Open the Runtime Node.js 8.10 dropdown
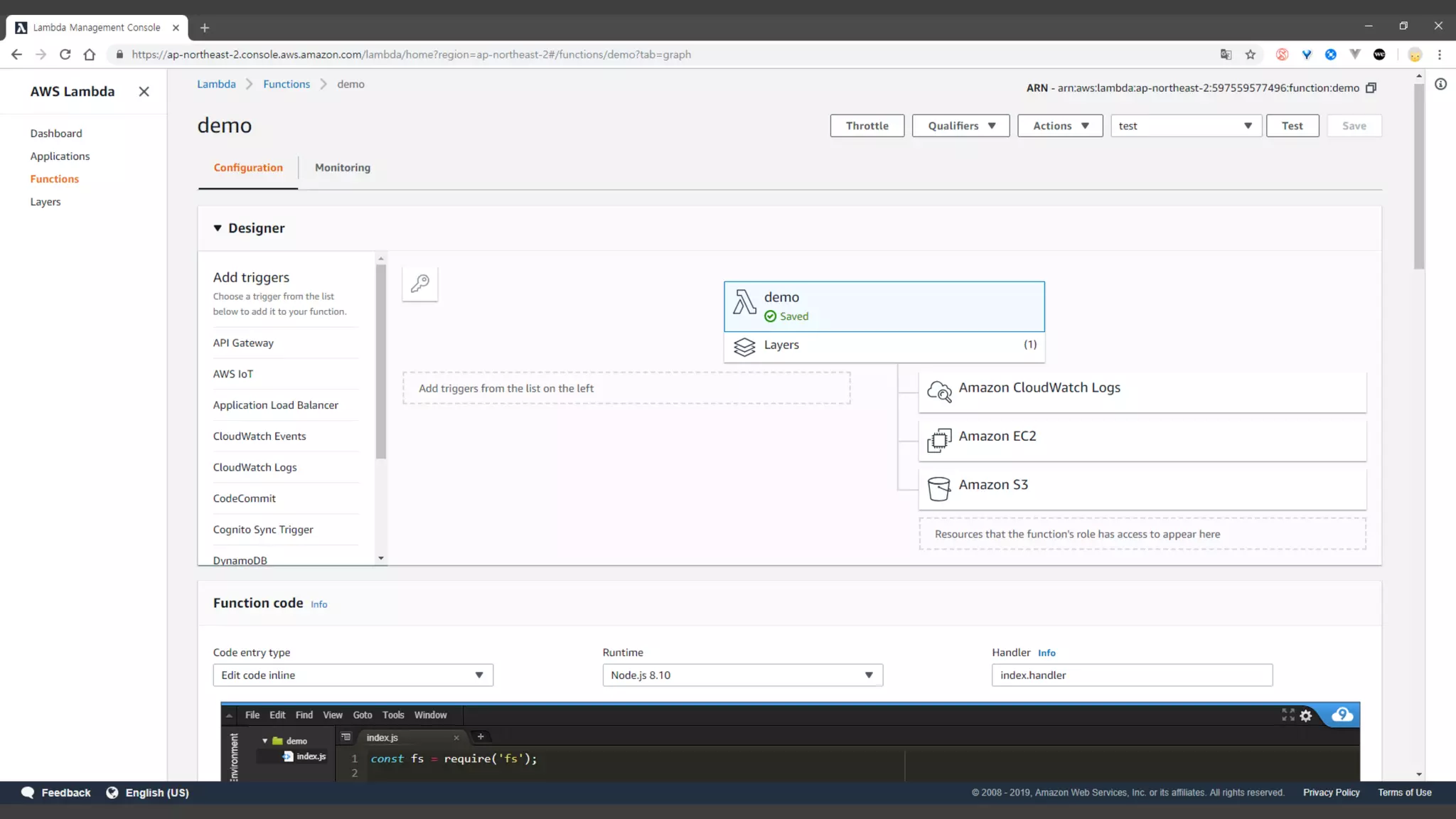1456x819 pixels. [x=742, y=675]
